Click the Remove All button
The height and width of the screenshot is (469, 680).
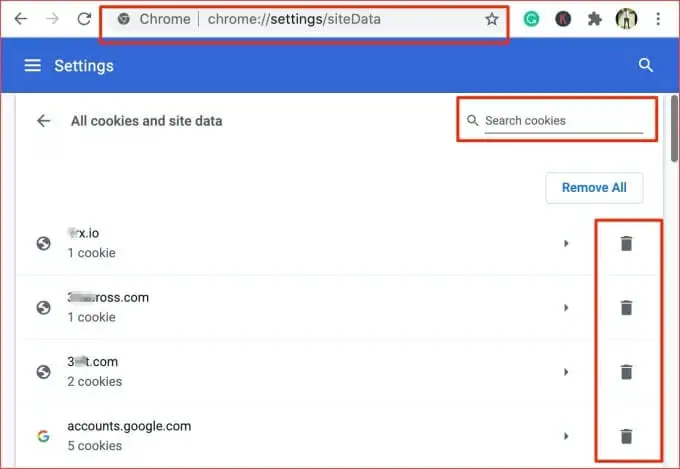pos(594,188)
